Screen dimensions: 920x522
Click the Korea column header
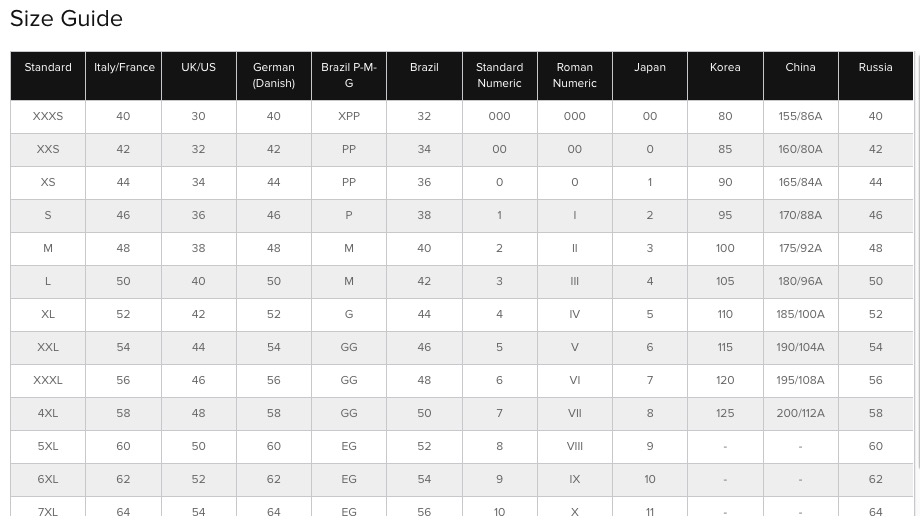point(725,76)
